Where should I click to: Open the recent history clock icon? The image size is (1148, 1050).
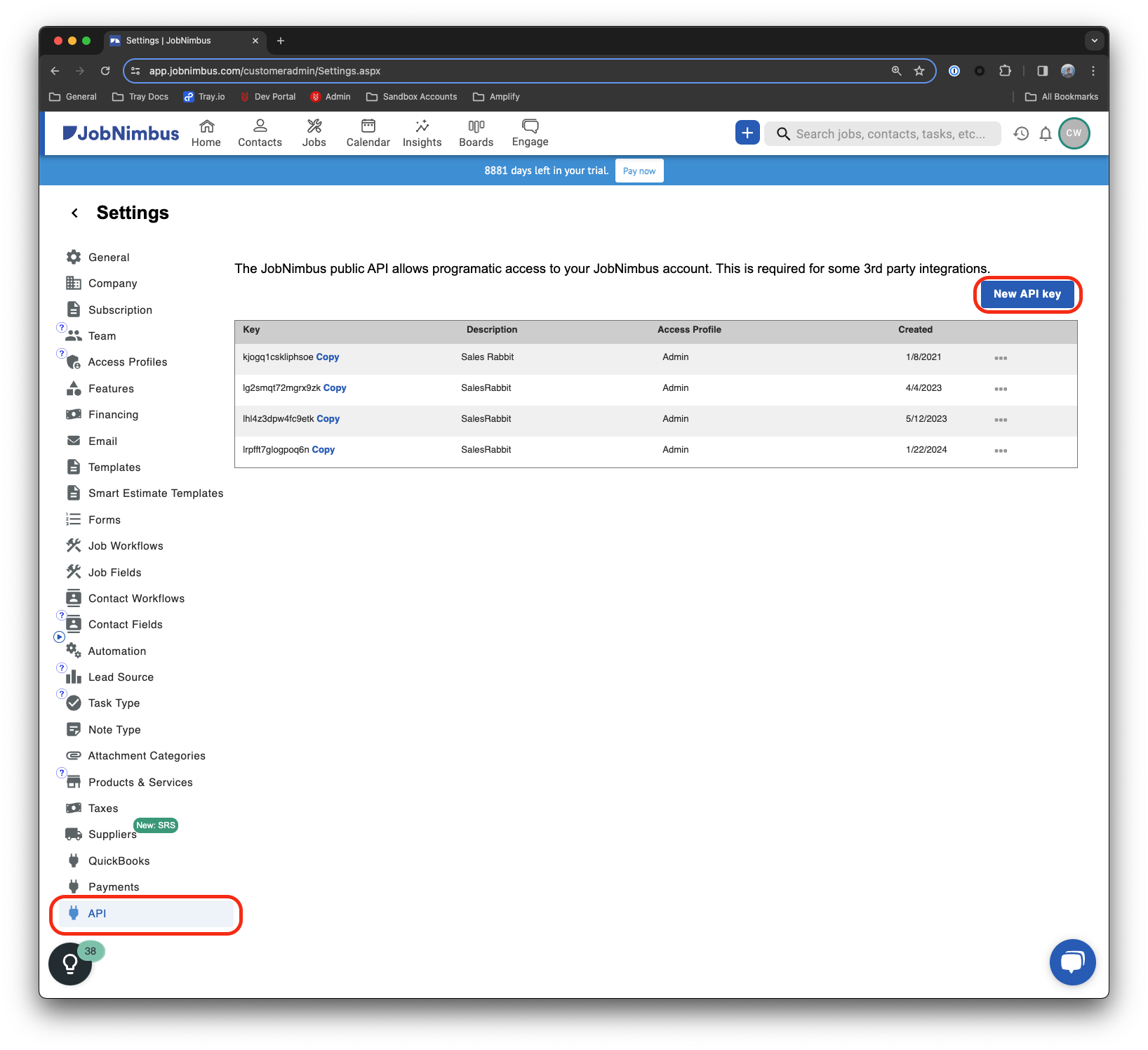1021,133
